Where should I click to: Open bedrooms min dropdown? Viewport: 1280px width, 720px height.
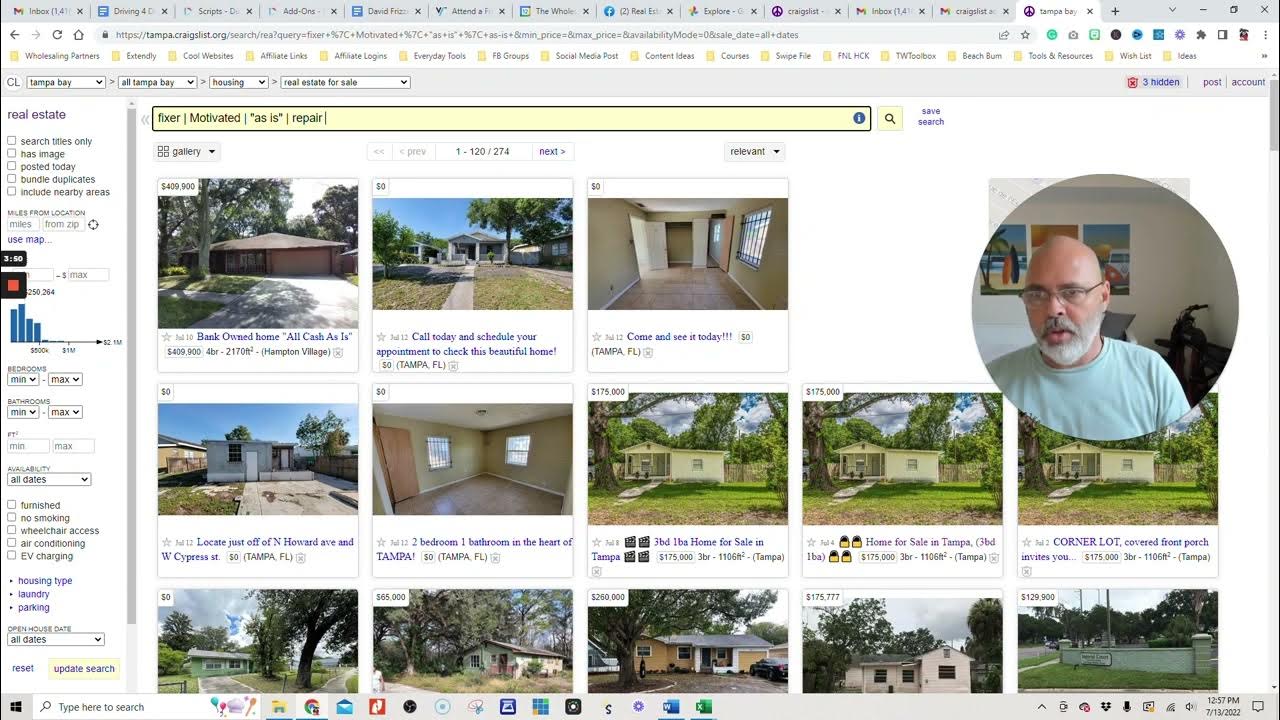tap(23, 380)
